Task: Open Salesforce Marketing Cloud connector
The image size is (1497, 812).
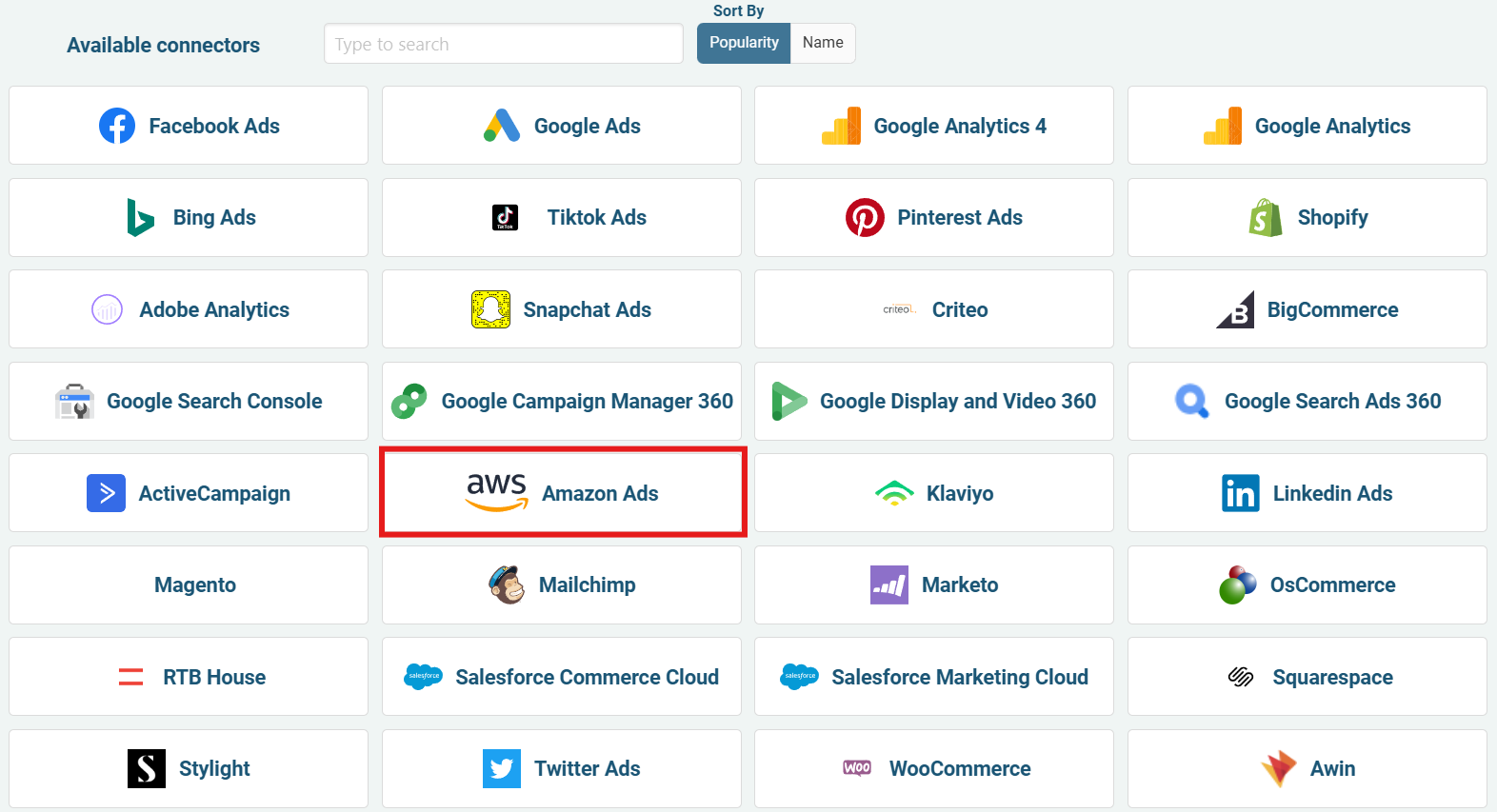Action: [933, 677]
